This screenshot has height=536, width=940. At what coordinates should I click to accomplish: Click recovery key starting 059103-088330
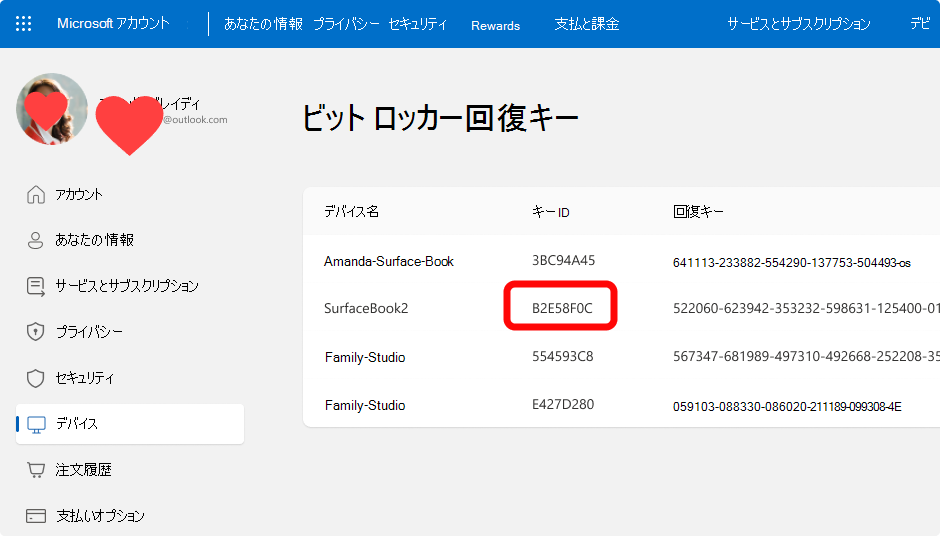click(787, 406)
